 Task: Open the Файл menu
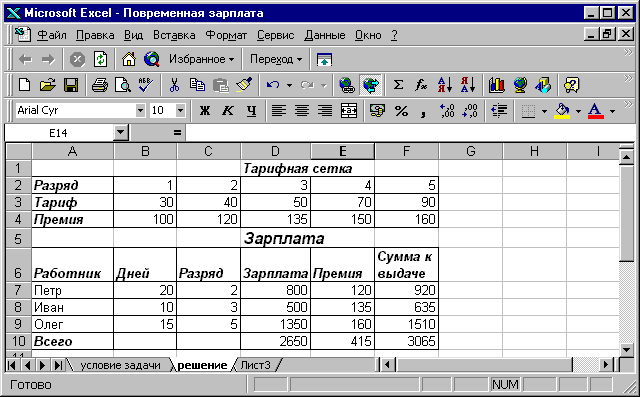point(52,35)
